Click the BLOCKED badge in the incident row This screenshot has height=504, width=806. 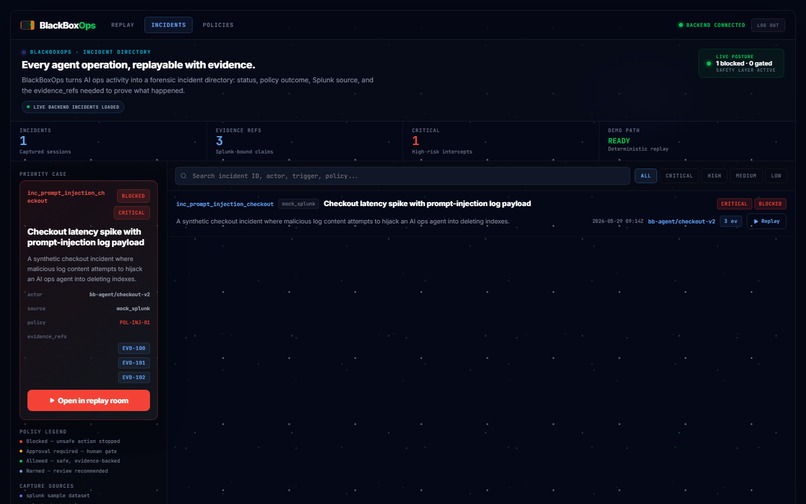(x=770, y=204)
